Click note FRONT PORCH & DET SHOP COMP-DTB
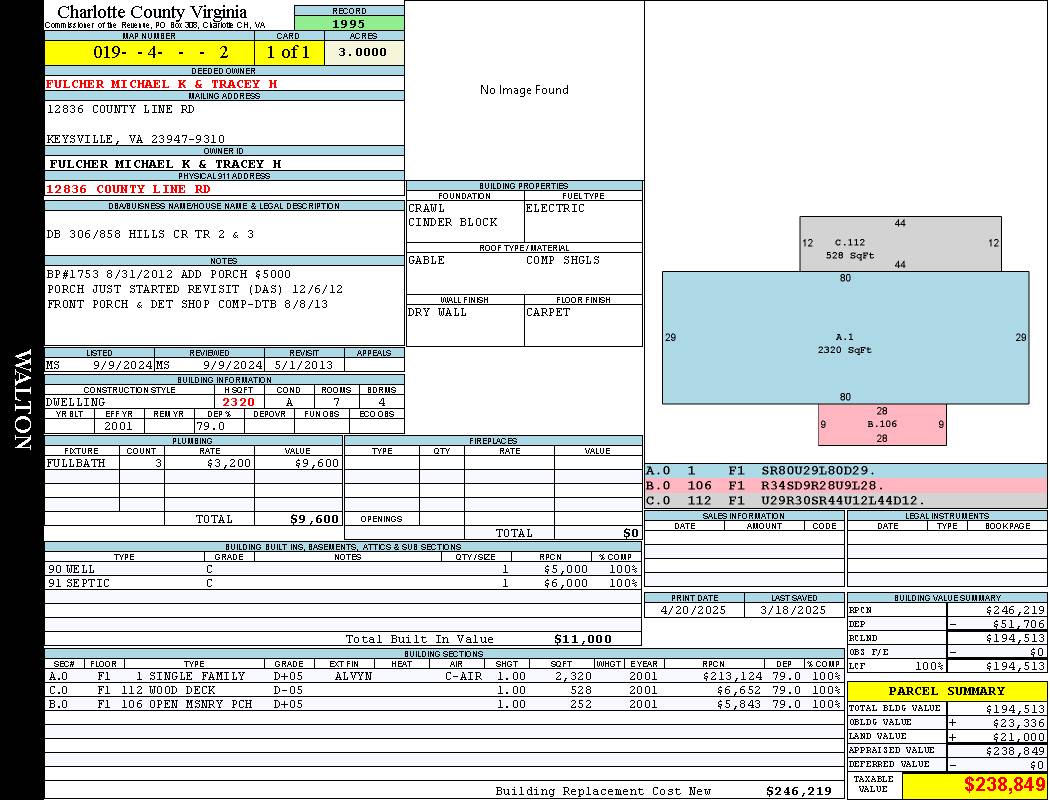The image size is (1050, 800). [188, 304]
